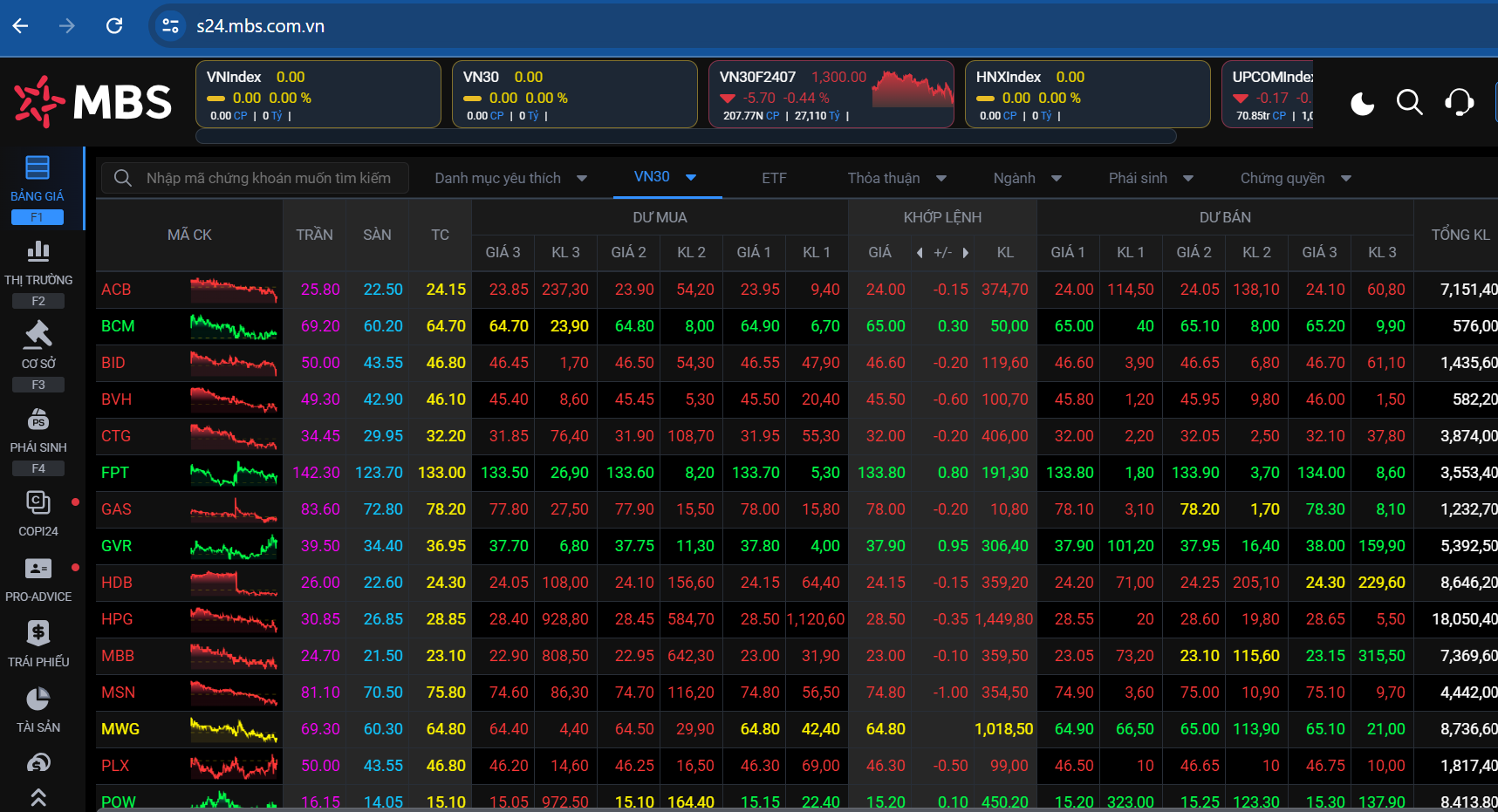Image resolution: width=1498 pixels, height=812 pixels.
Task: Open the BCM stock symbol
Action: point(118,326)
